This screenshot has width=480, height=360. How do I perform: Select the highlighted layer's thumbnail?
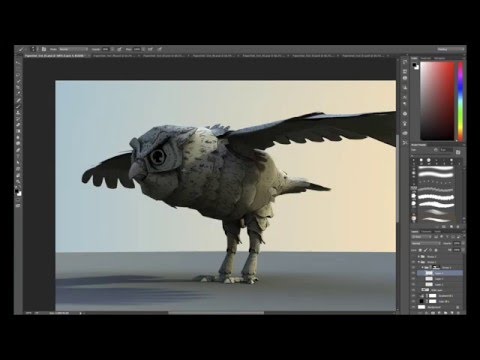click(429, 273)
